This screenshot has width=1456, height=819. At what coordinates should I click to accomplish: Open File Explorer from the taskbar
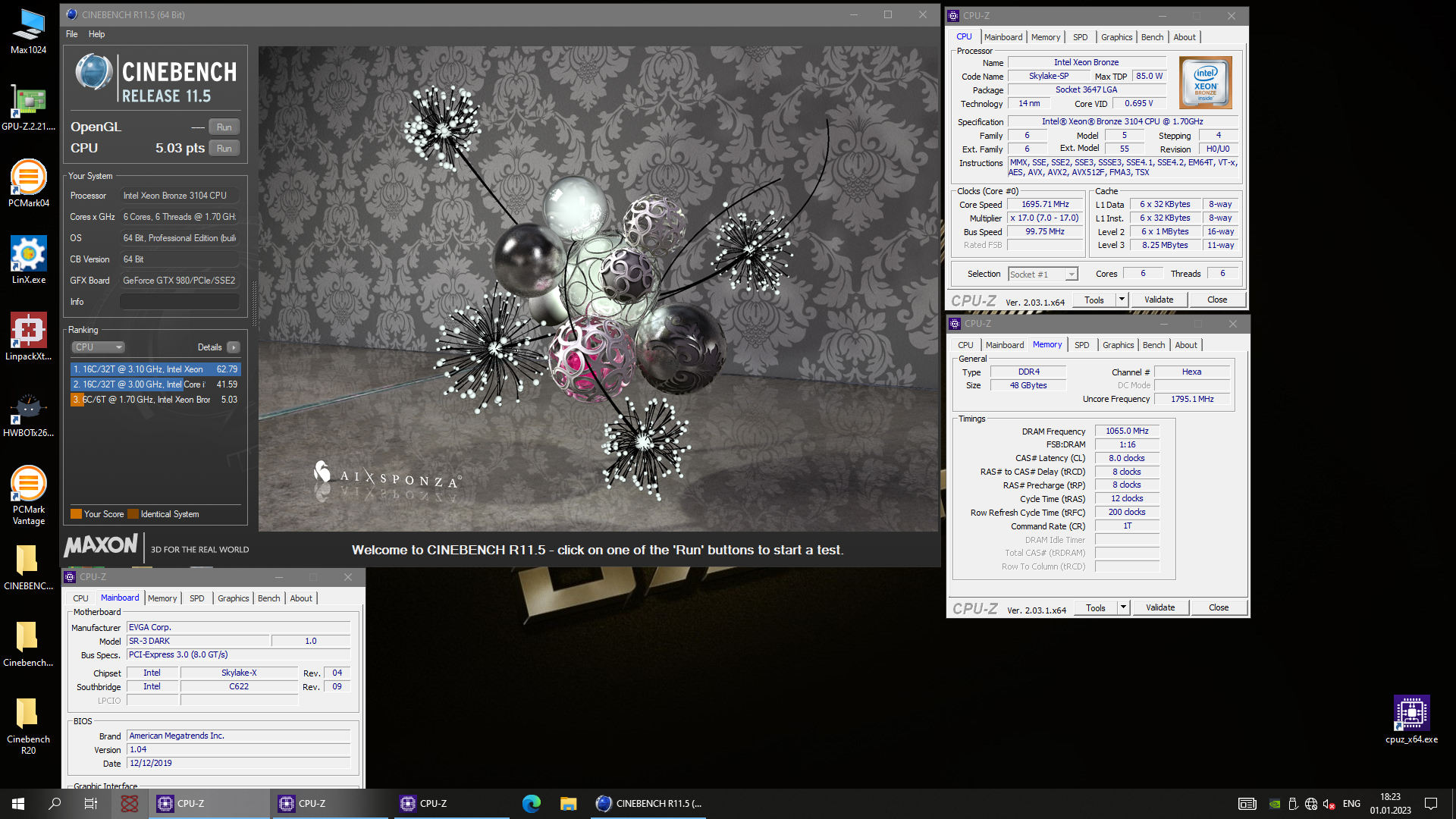click(x=569, y=804)
